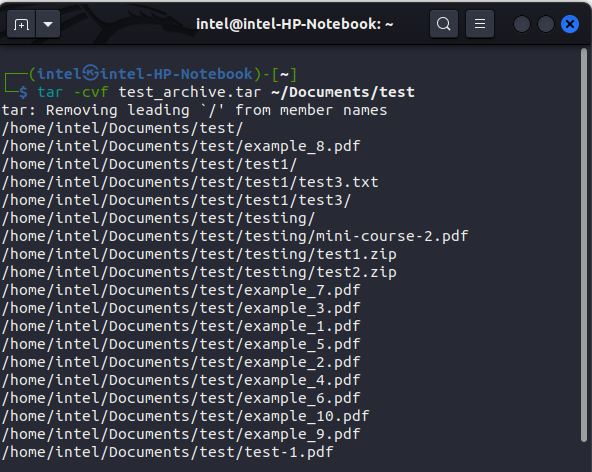Click the prompt user@host text
Screen dimensions: 592x472
tap(145, 74)
